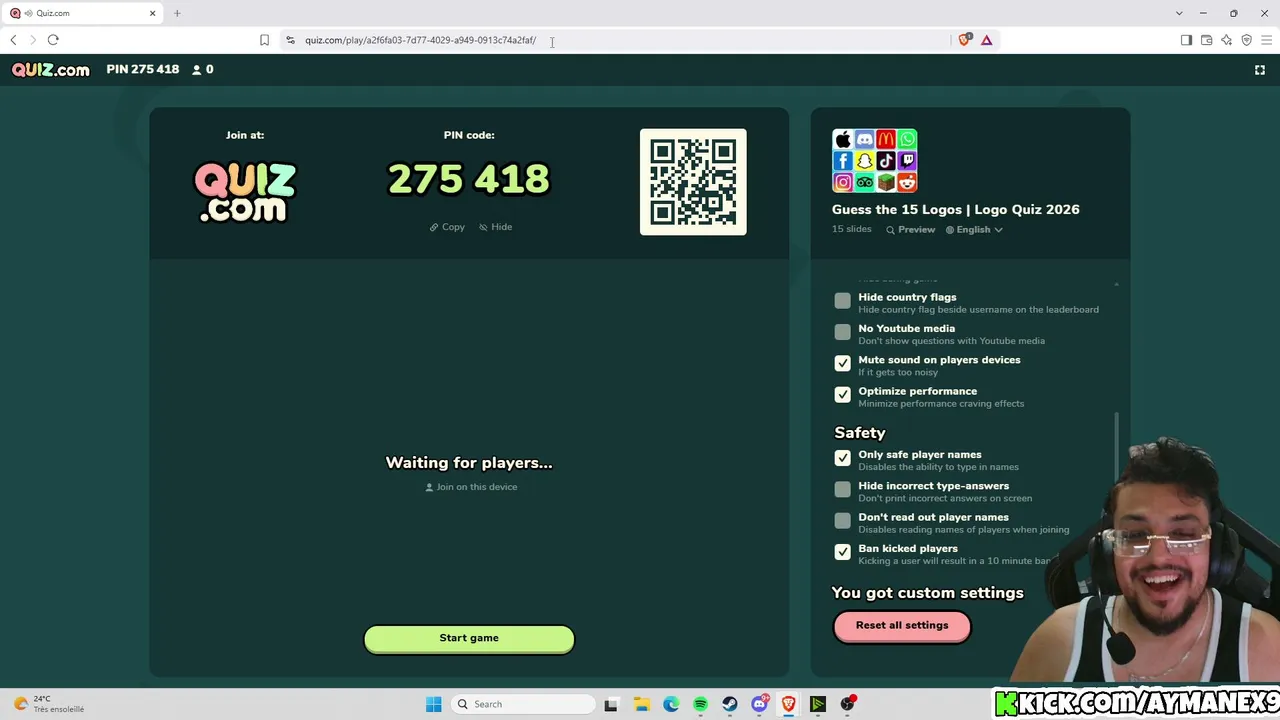Screen dimensions: 1280x720
Task: Click the Start game button
Action: tap(469, 638)
